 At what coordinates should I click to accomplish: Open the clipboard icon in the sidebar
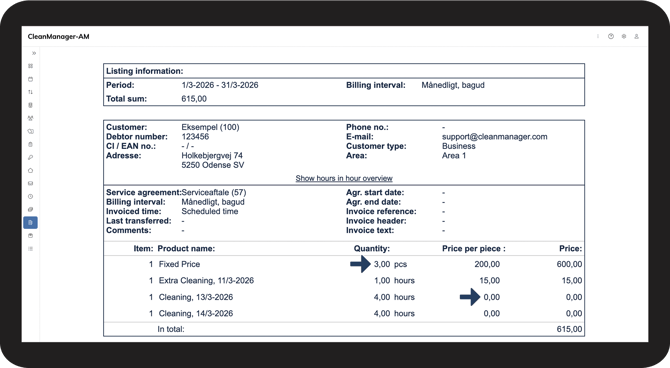[x=30, y=144]
